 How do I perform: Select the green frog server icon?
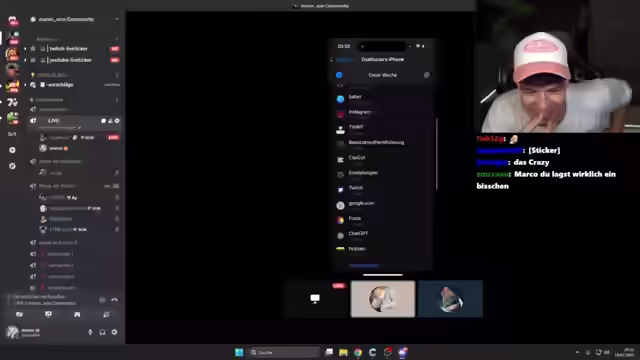tap(13, 119)
